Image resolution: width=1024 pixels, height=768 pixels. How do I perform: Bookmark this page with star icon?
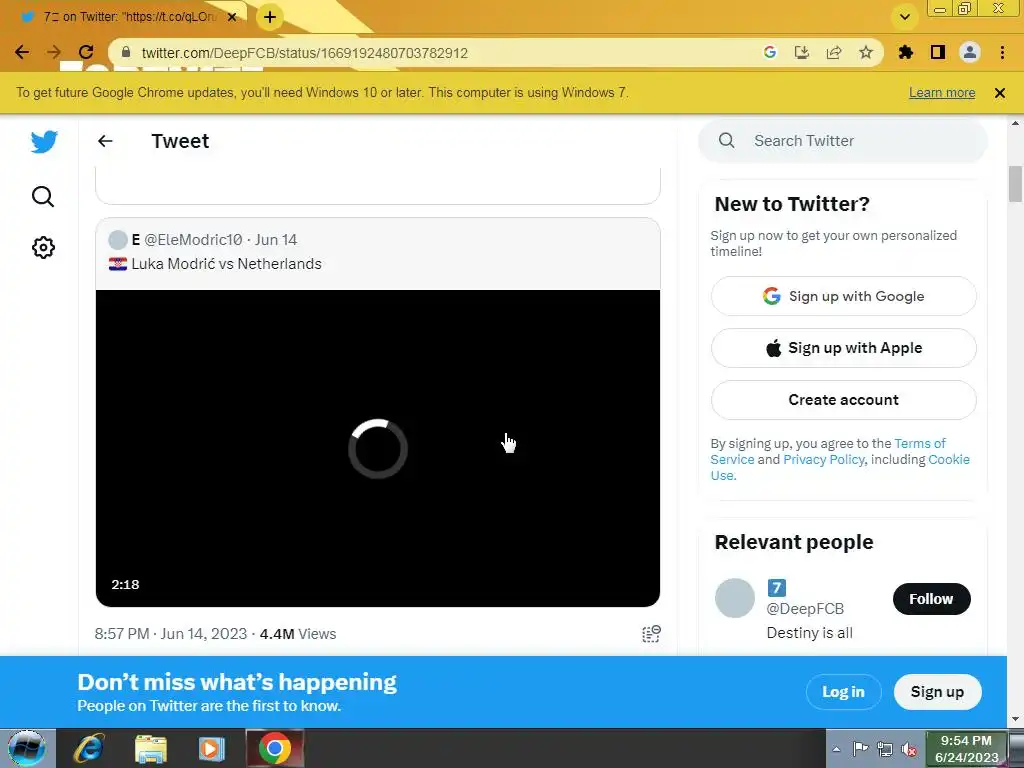click(866, 52)
